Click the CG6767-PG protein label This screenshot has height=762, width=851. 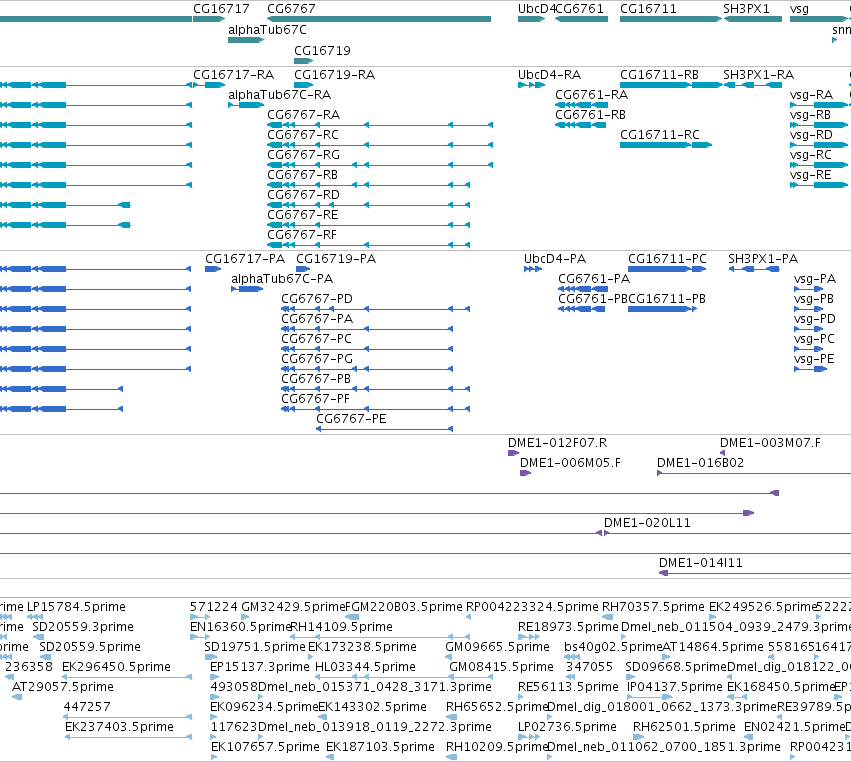pos(317,359)
